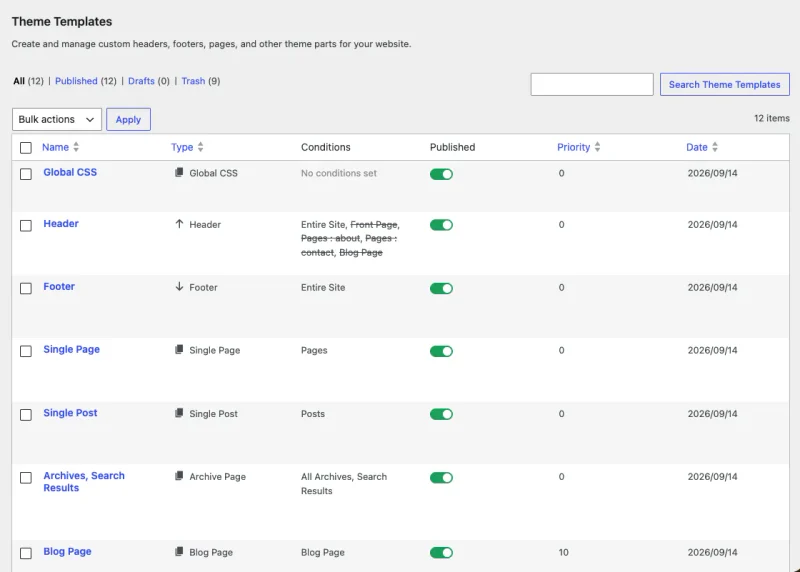Click the Archive Page type icon
The width and height of the screenshot is (800, 572).
[x=179, y=476]
